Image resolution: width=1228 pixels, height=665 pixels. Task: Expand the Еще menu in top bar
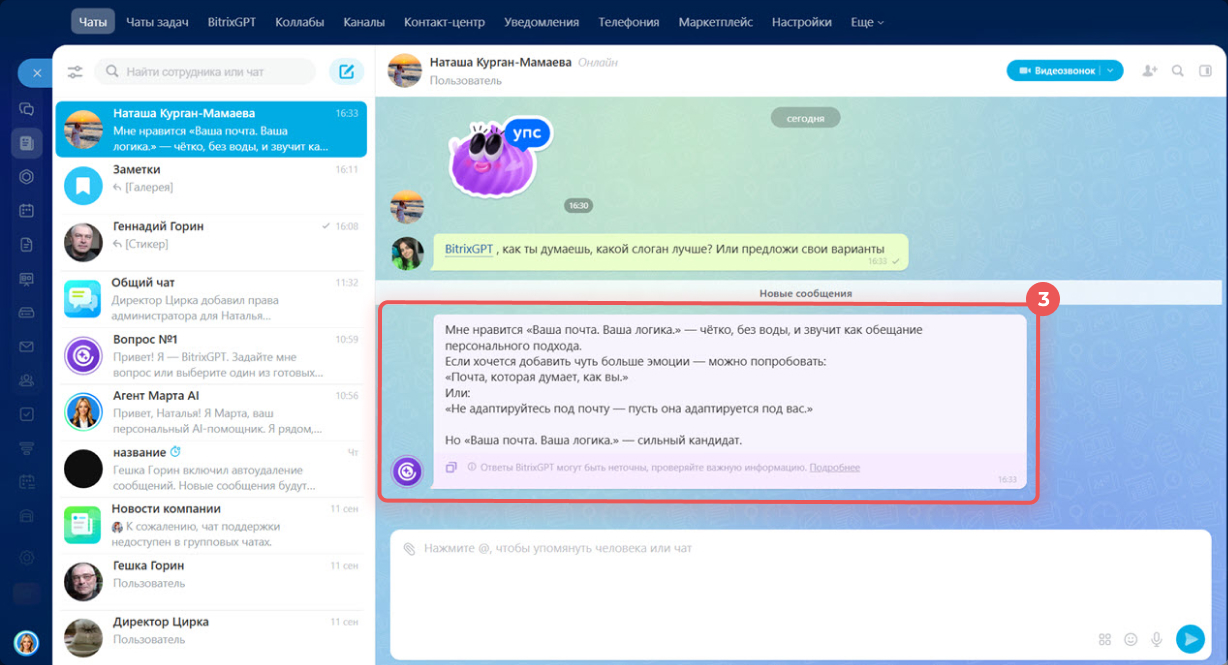pos(867,22)
